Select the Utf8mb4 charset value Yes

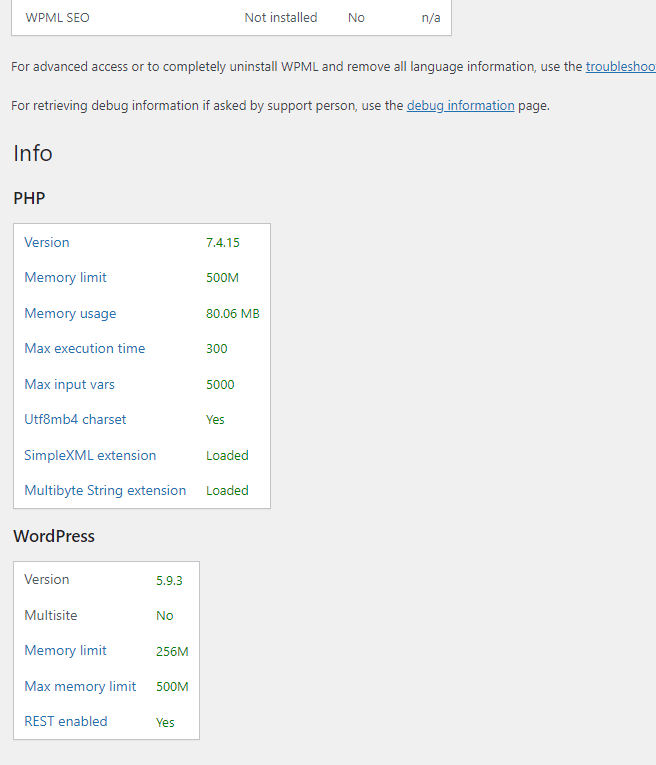pos(215,420)
